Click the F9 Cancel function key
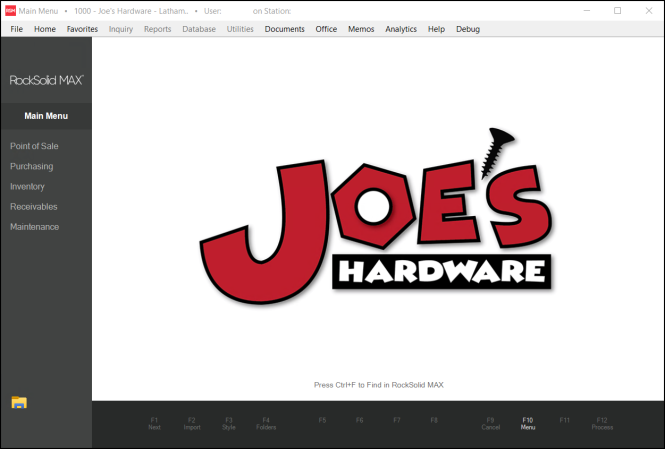This screenshot has width=665, height=449. (491, 424)
